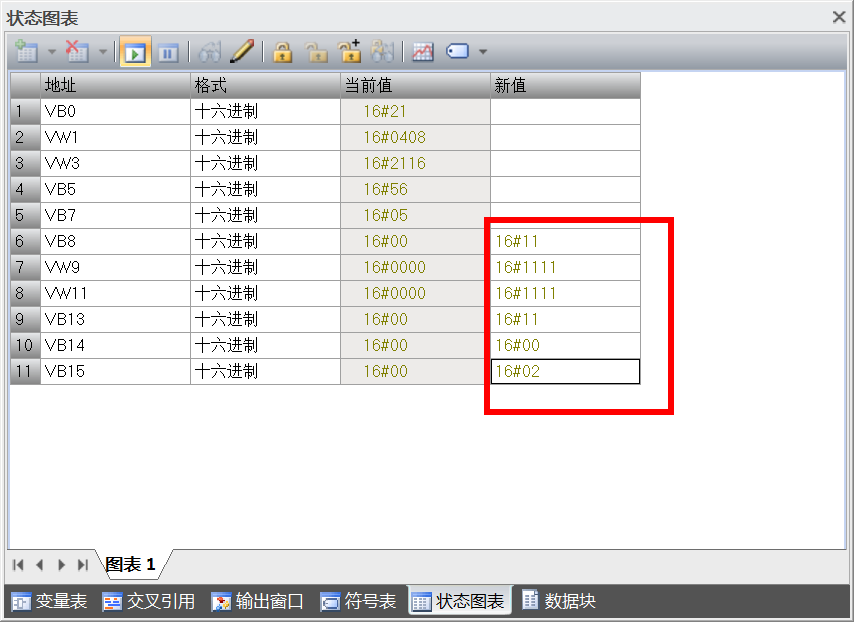Open the trend view chart icon
Image resolution: width=854 pixels, height=622 pixels.
423,52
